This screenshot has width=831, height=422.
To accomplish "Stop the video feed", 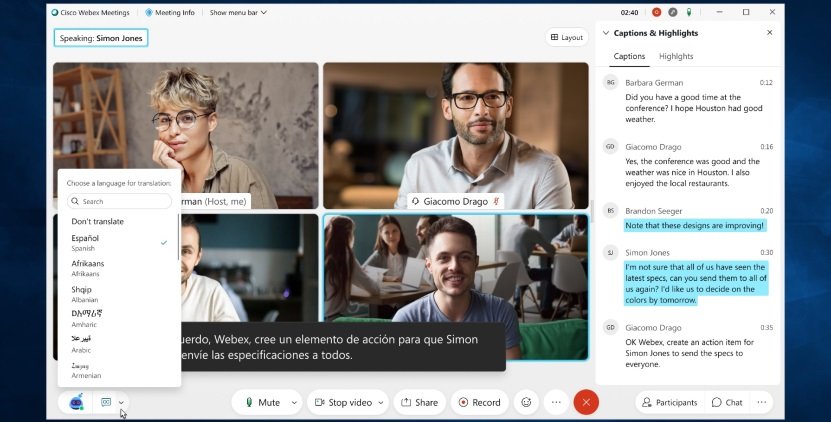I will (343, 402).
